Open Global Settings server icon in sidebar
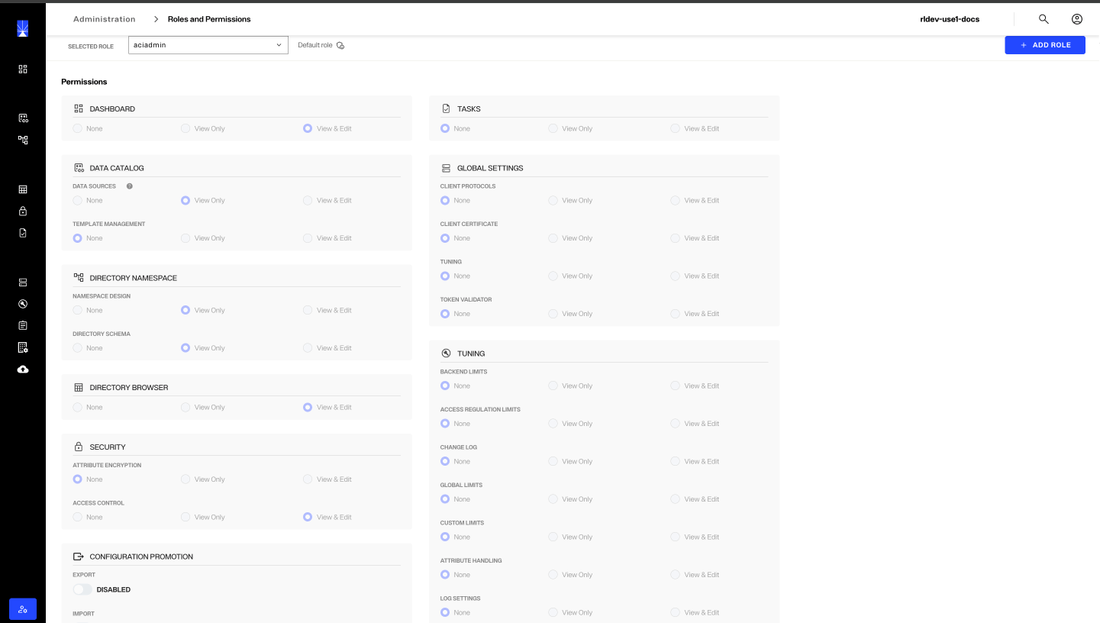Image resolution: width=1100 pixels, height=623 pixels. tap(22, 282)
